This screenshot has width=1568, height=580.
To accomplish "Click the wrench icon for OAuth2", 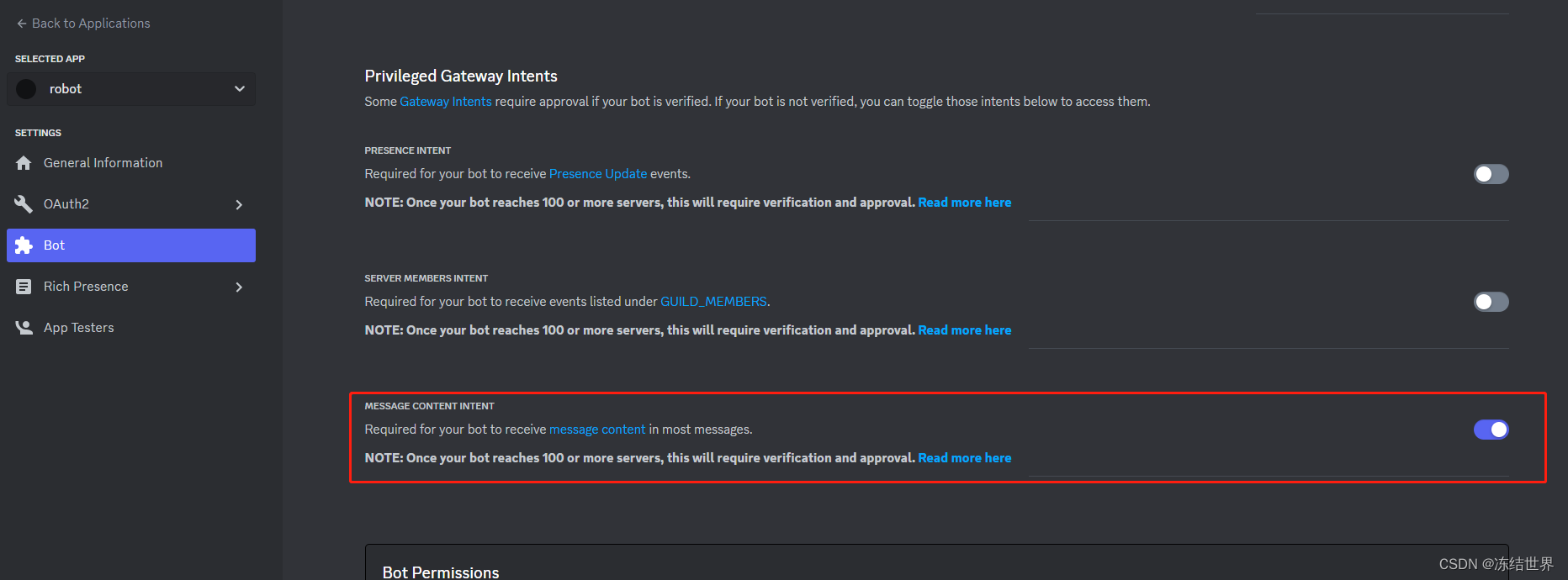I will (24, 204).
